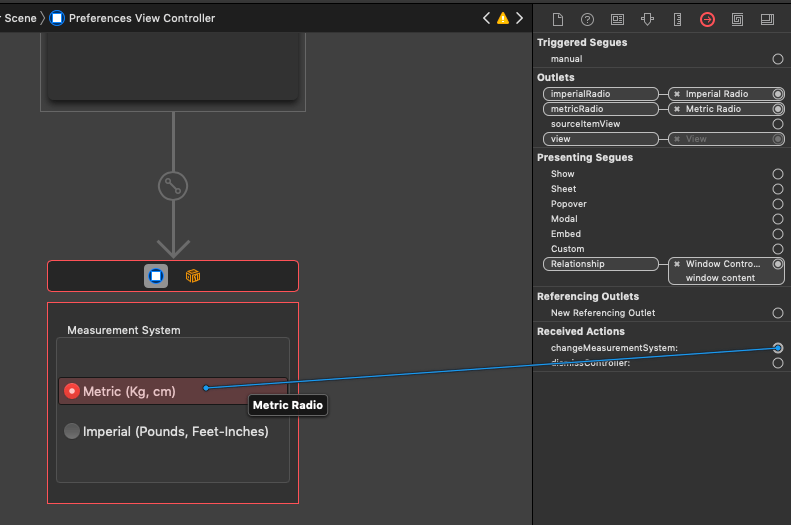This screenshot has width=791, height=525.
Task: Select the Connections inspector arrow icon
Action: pyautogui.click(x=707, y=19)
